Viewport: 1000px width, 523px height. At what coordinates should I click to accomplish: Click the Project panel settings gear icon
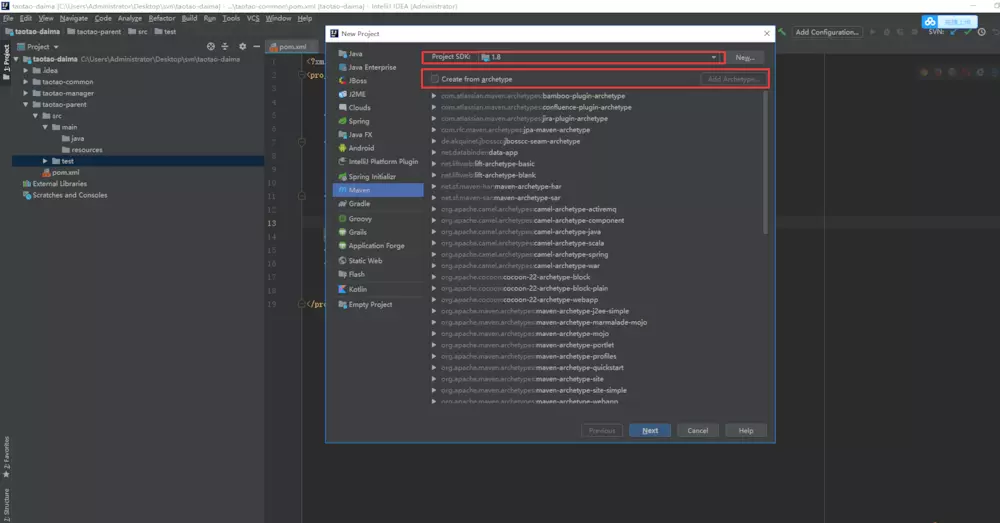pyautogui.click(x=242, y=47)
